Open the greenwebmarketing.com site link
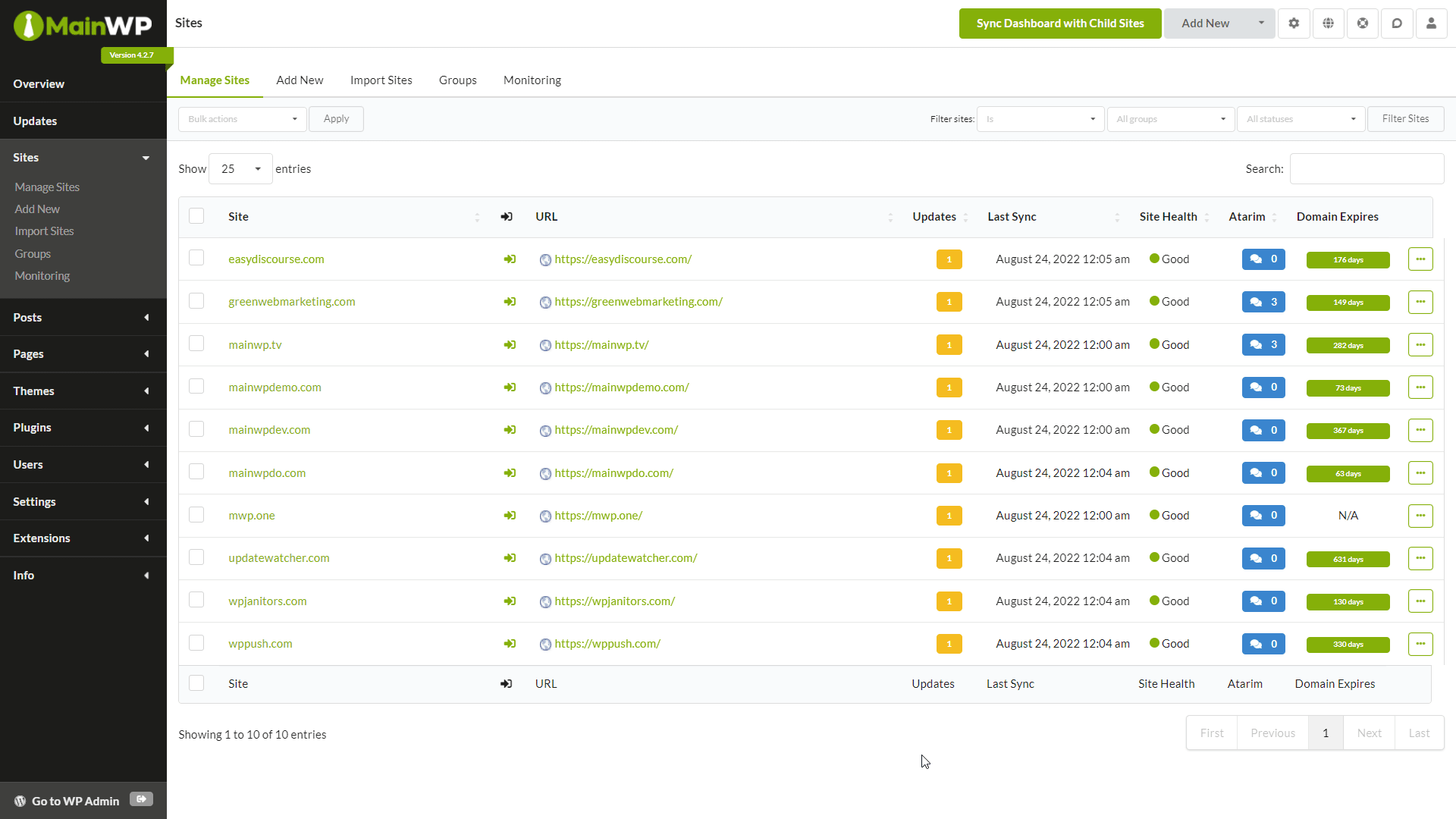The height and width of the screenshot is (819, 1456). click(x=291, y=301)
